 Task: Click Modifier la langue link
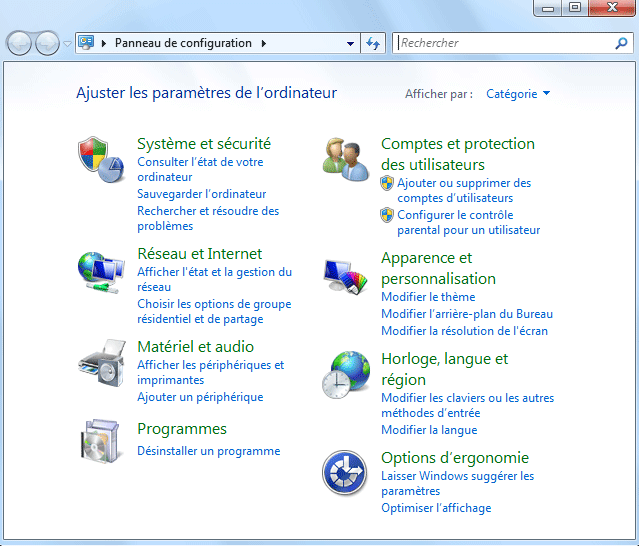[429, 430]
